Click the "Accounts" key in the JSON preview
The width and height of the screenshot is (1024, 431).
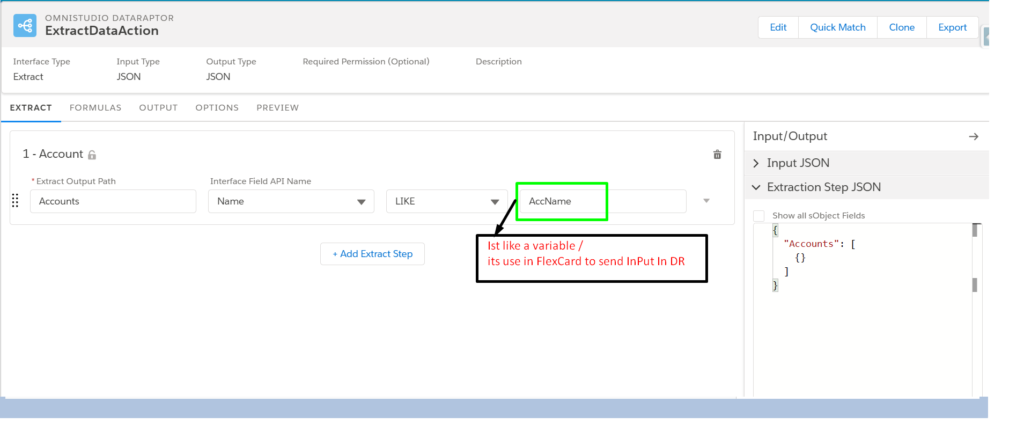point(810,244)
